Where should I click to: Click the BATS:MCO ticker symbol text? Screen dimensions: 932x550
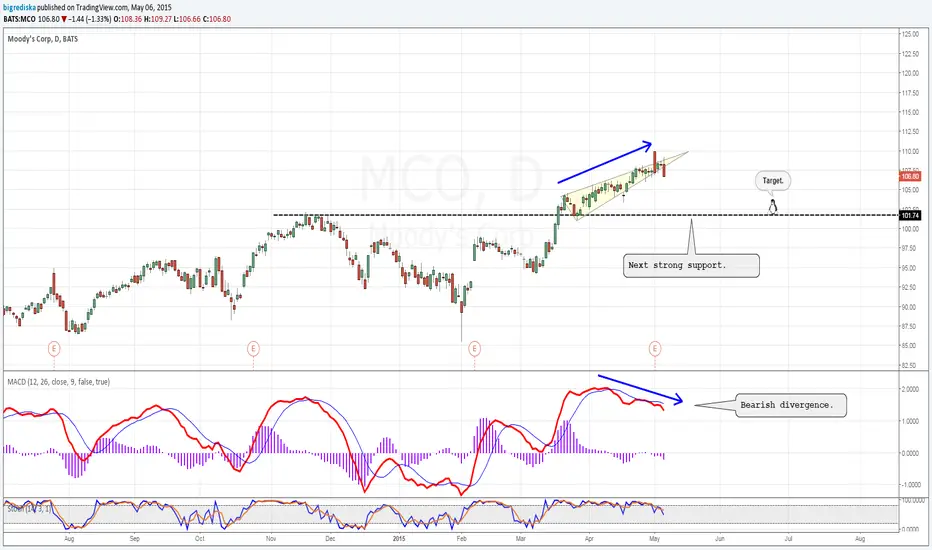coord(20,19)
